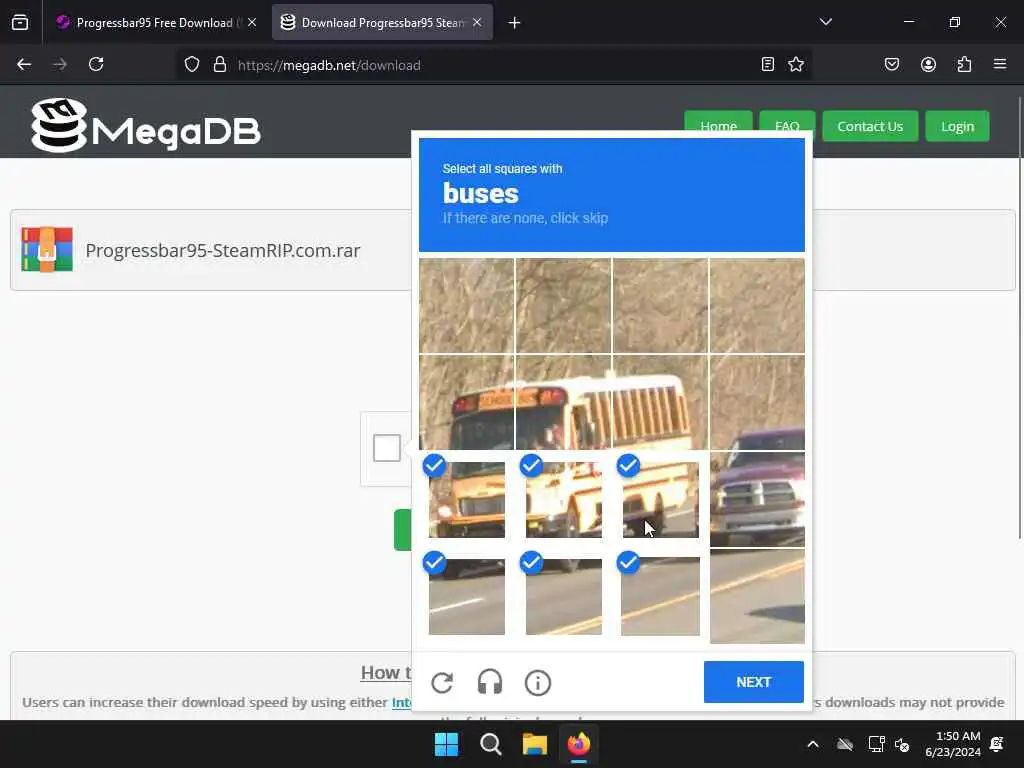Reload the current page
Viewport: 1024px width, 768px height.
(96, 65)
